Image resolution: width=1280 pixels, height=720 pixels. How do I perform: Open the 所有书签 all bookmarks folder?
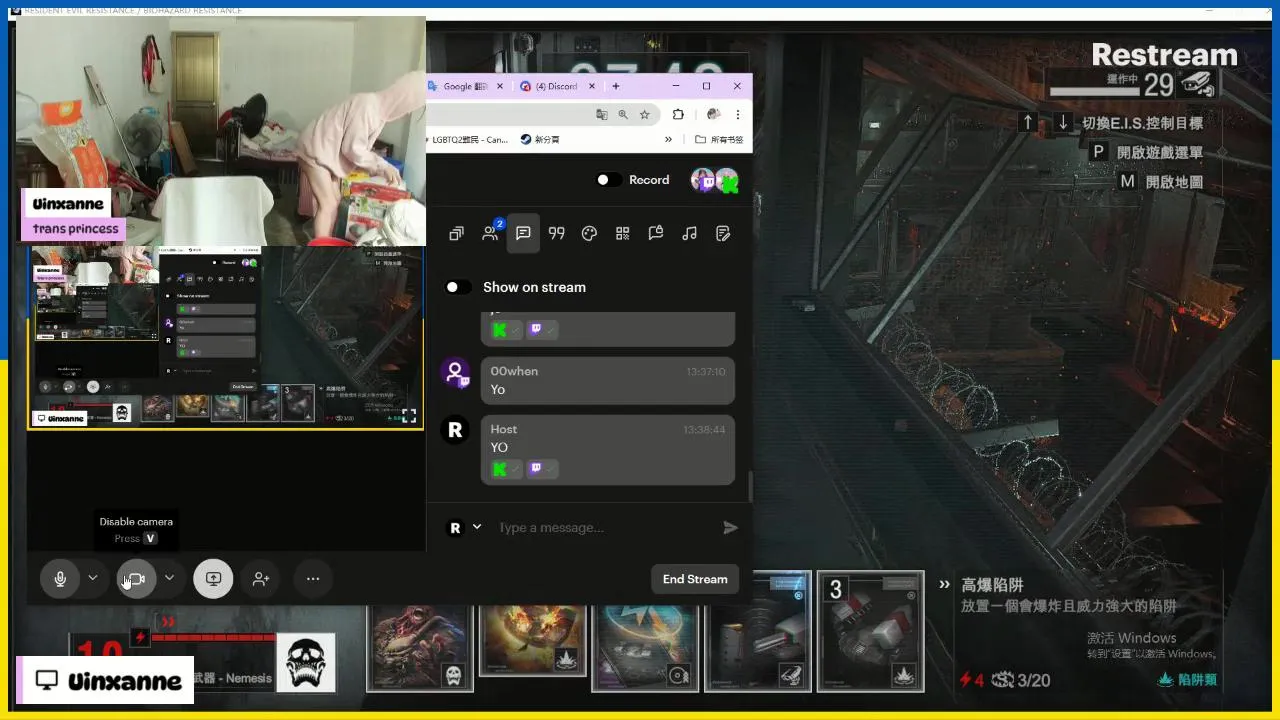[x=719, y=140]
